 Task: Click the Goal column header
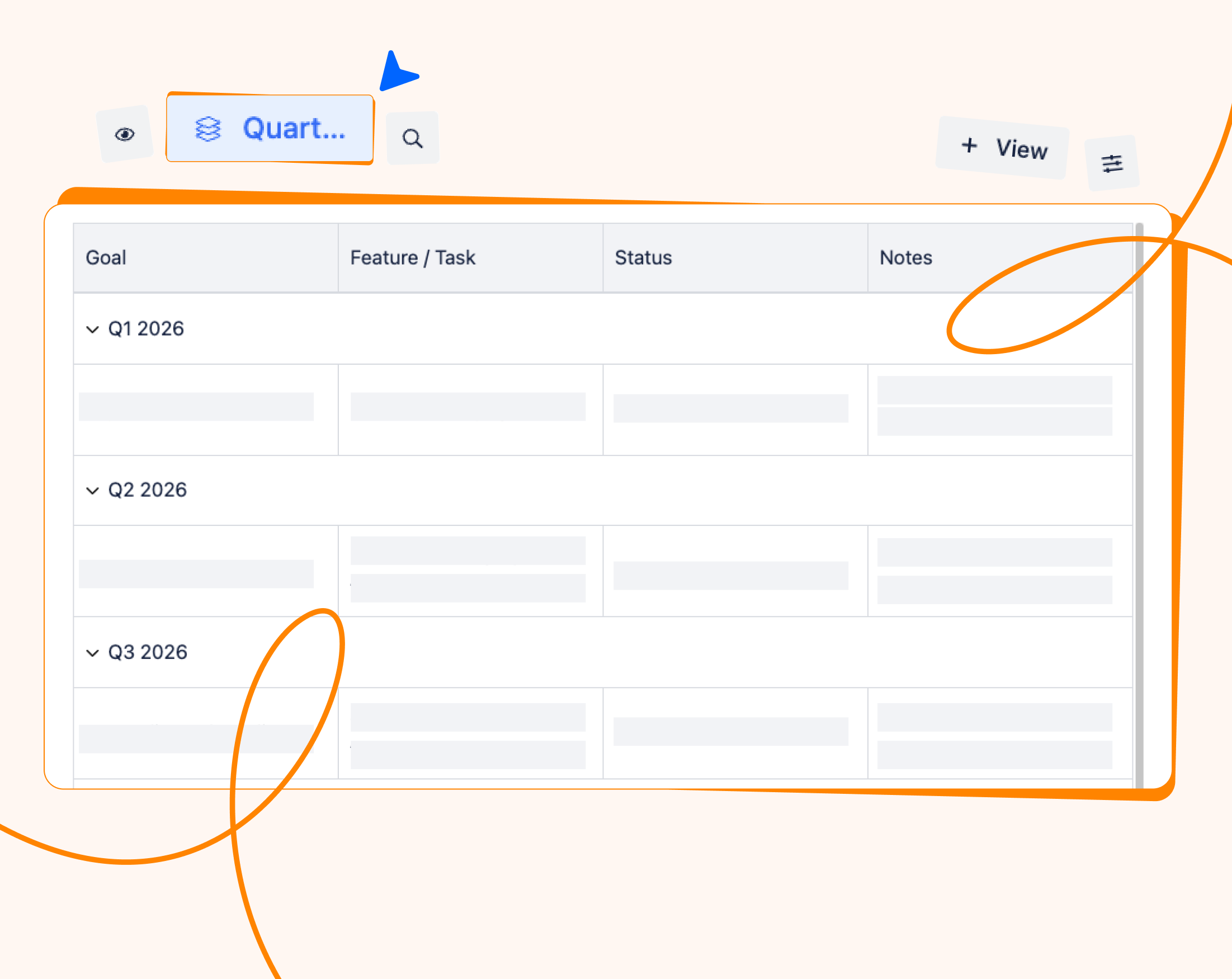point(106,258)
